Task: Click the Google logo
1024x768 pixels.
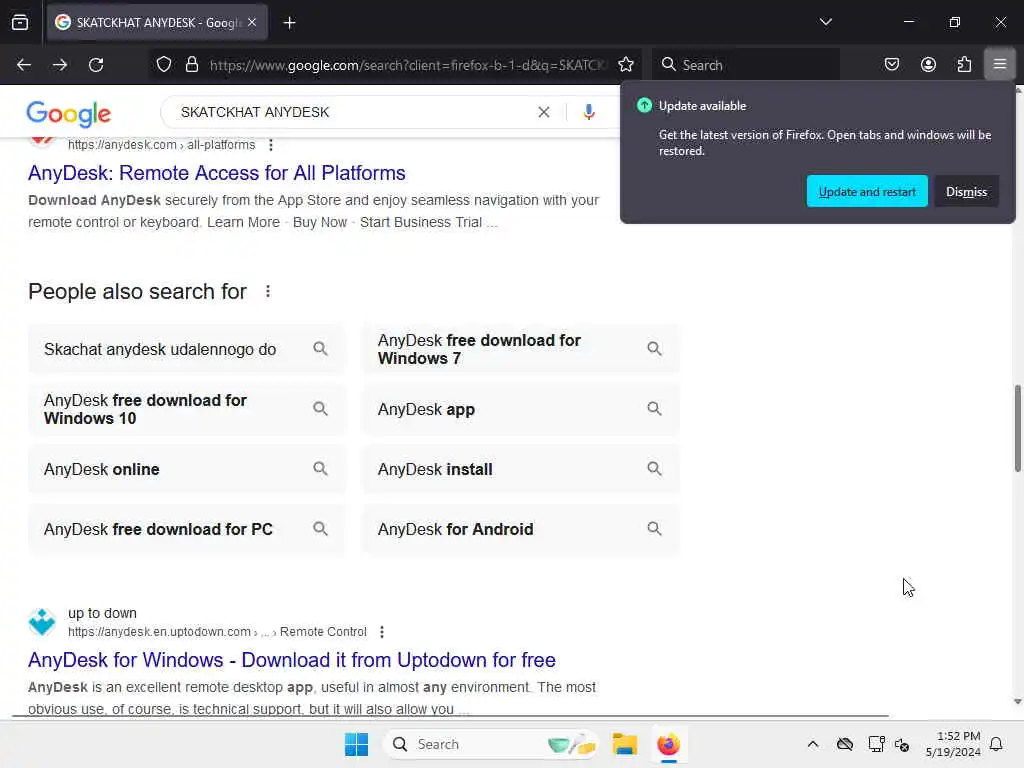Action: pos(69,114)
